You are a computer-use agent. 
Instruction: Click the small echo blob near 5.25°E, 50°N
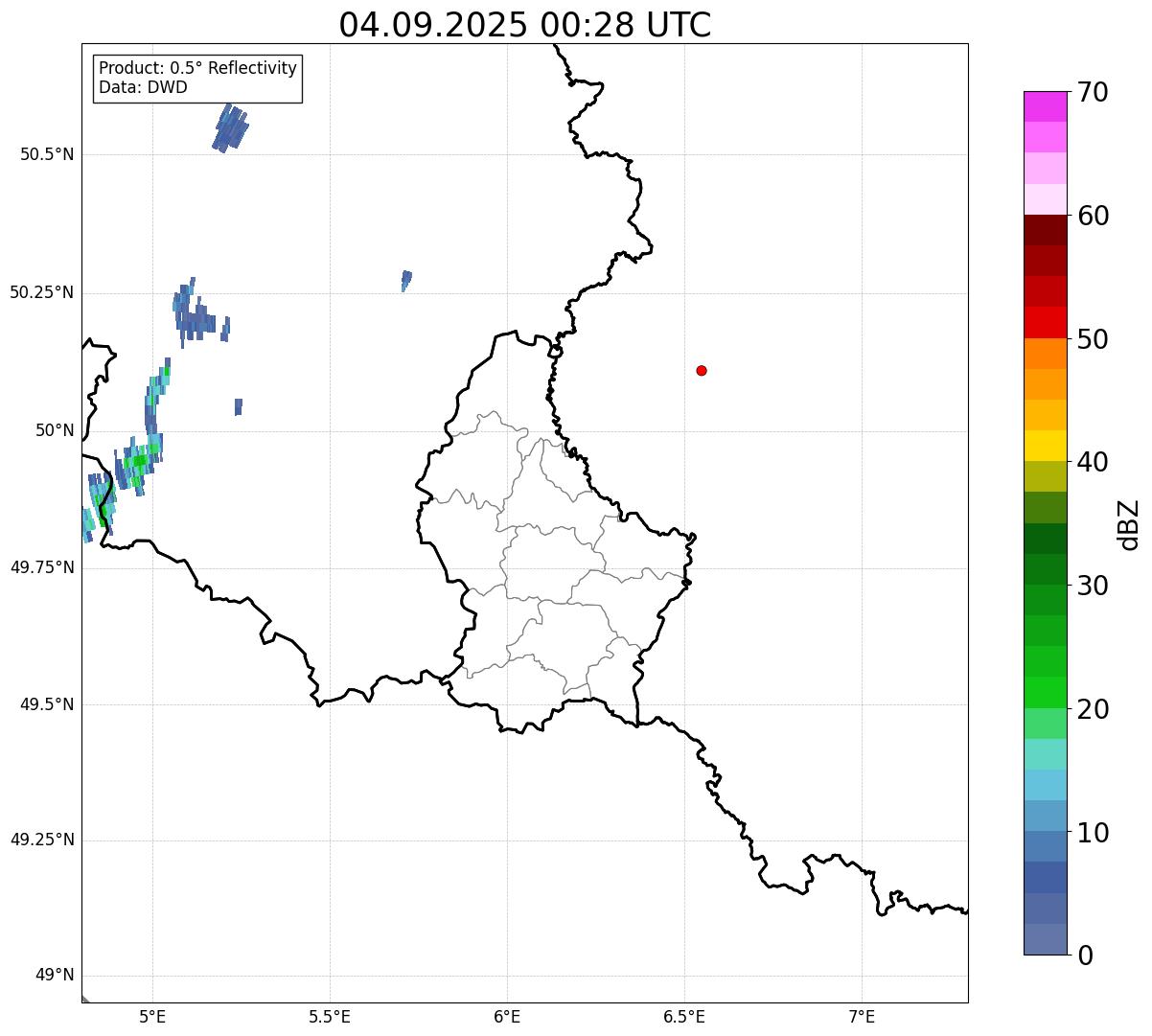pos(239,407)
